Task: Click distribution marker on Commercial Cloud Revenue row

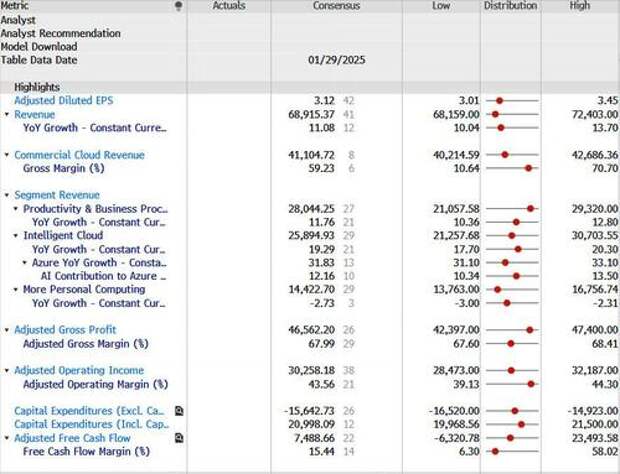Action: pyautogui.click(x=505, y=155)
